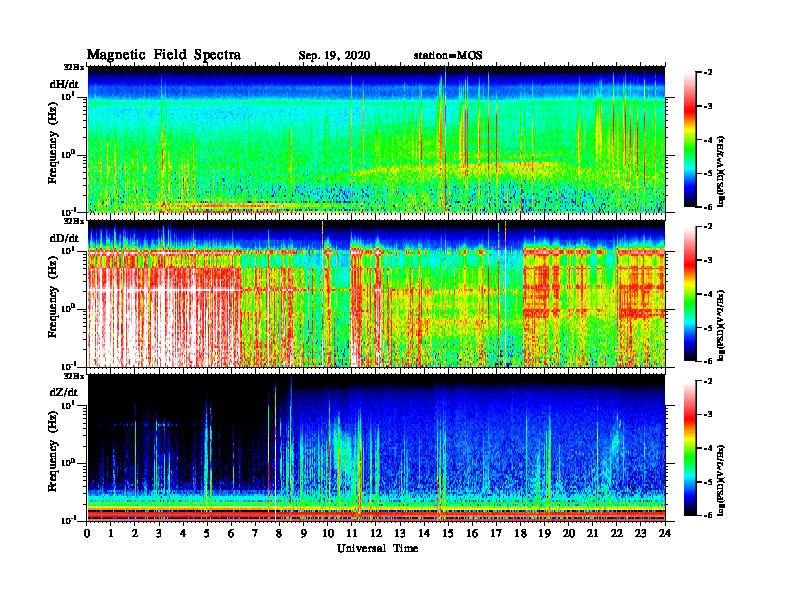Click hour tick label "22" on the time axis
The image size is (792, 612).
(x=617, y=534)
